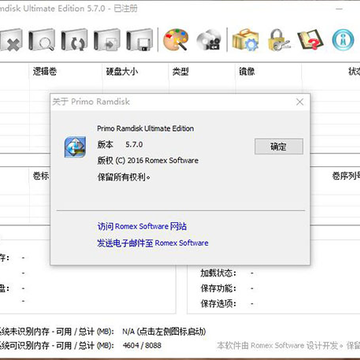
Task: Click the 保存选项 label
Action: tap(218, 304)
